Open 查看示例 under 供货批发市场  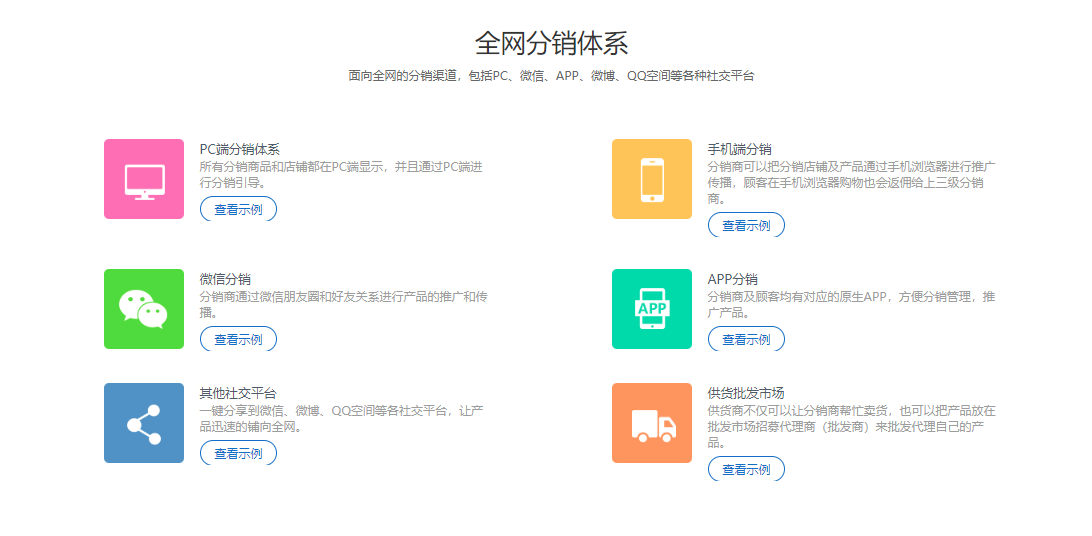[746, 469]
